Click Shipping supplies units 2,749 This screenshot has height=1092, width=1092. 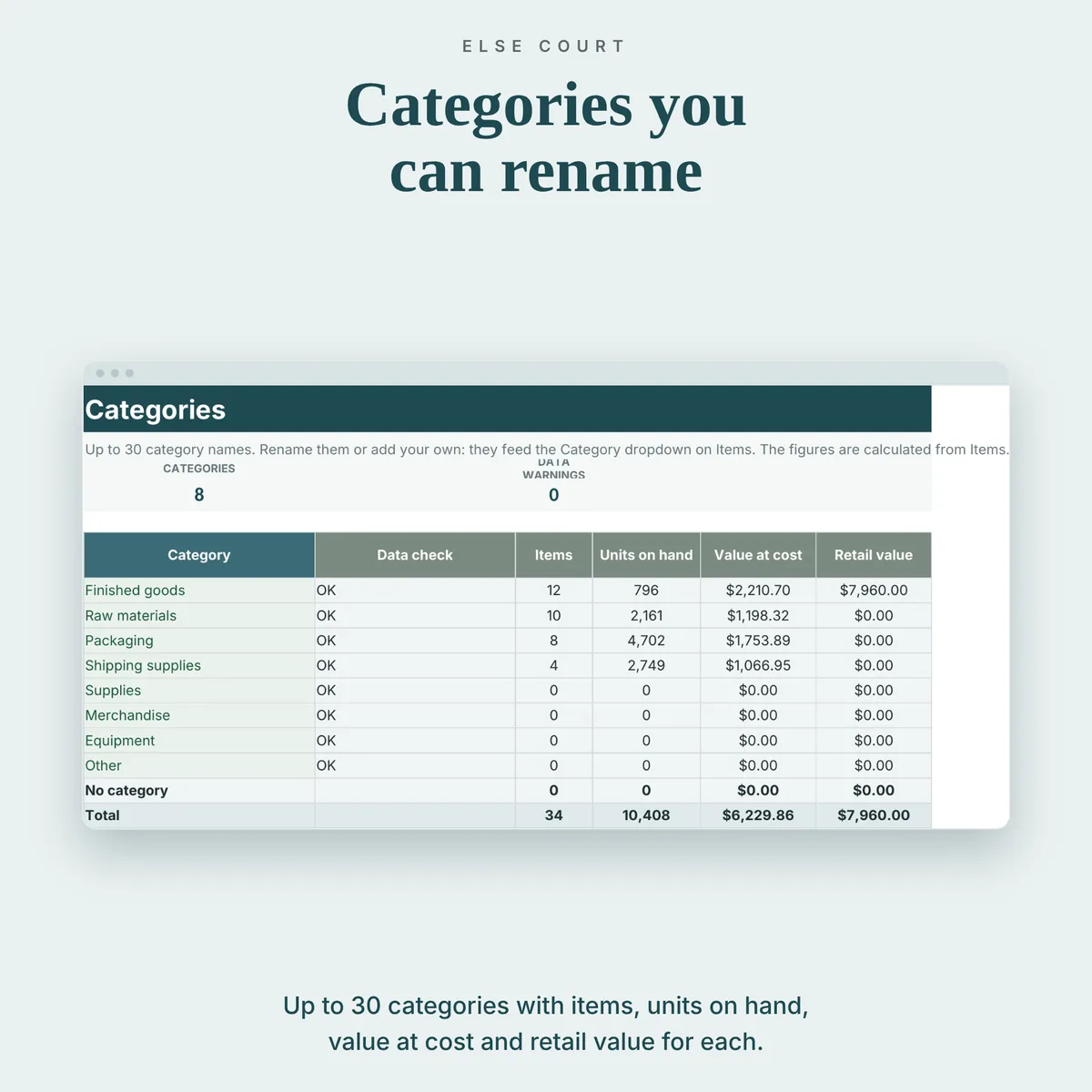[x=646, y=666]
